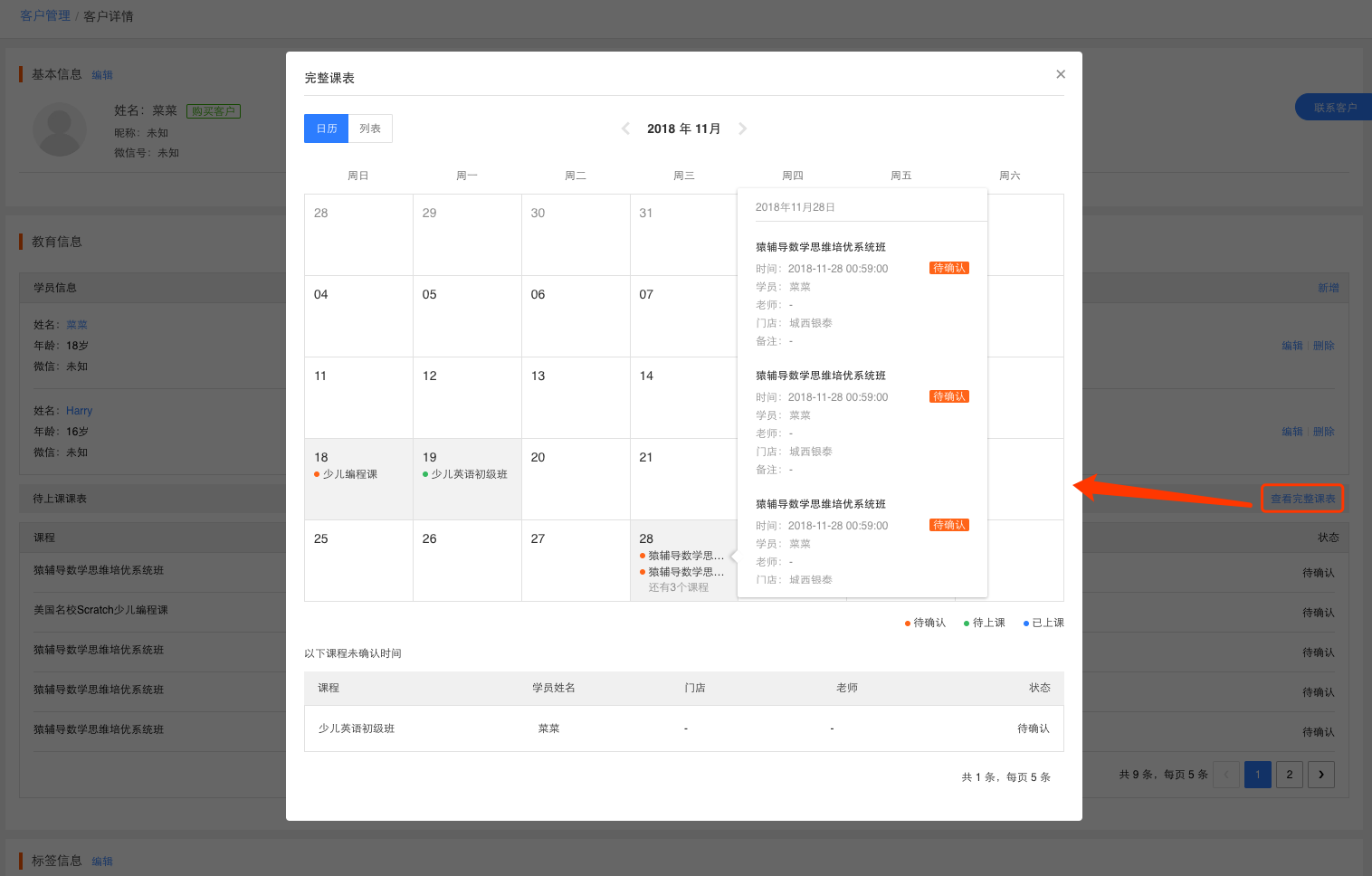
Task: Click 购买客户 tag
Action: pos(214,111)
